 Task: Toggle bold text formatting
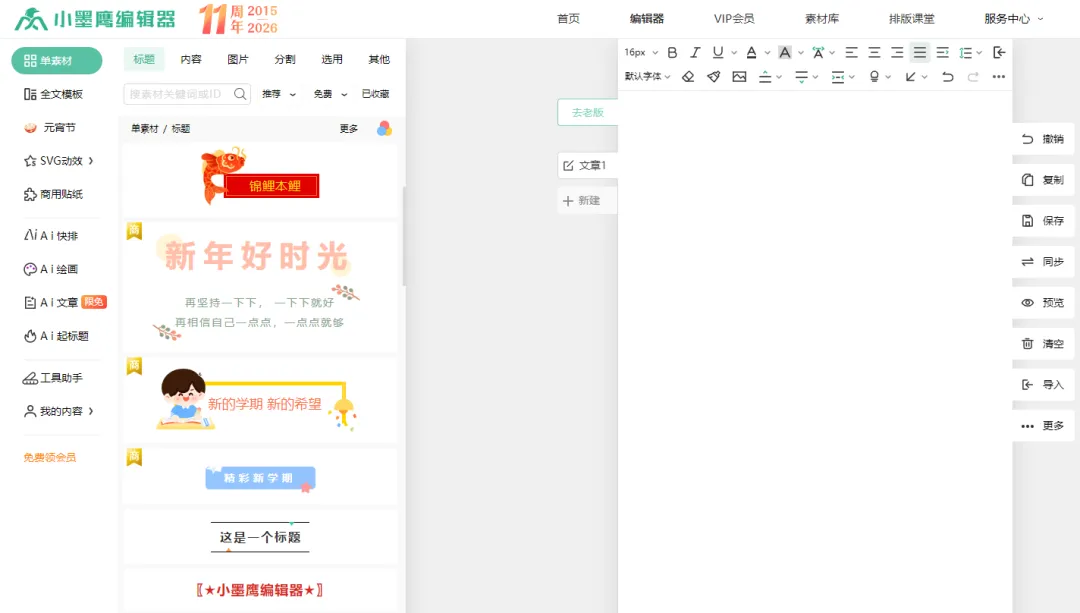pyautogui.click(x=672, y=52)
